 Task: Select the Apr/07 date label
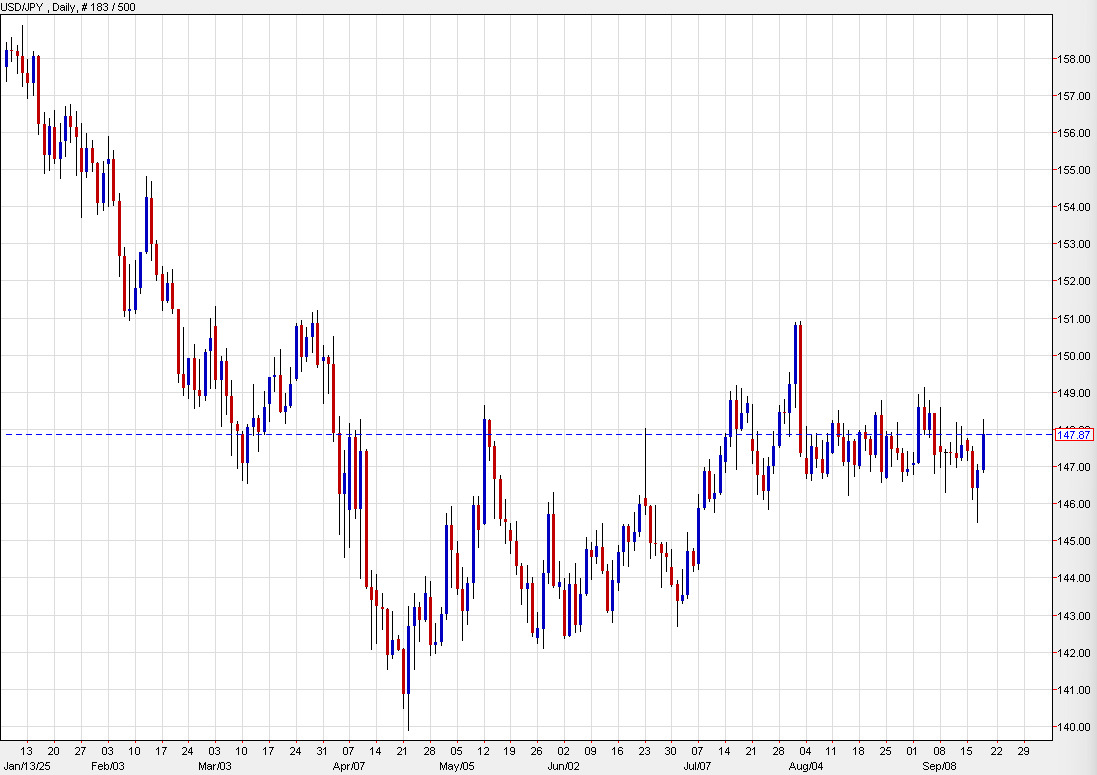pos(348,766)
